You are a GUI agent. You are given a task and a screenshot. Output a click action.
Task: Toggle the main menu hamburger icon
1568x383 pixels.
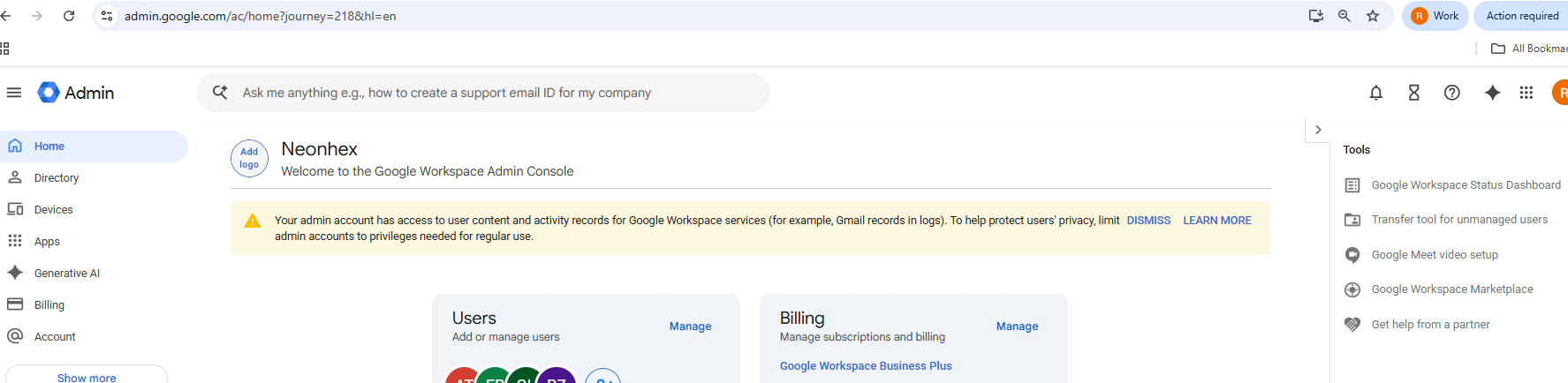pos(14,93)
